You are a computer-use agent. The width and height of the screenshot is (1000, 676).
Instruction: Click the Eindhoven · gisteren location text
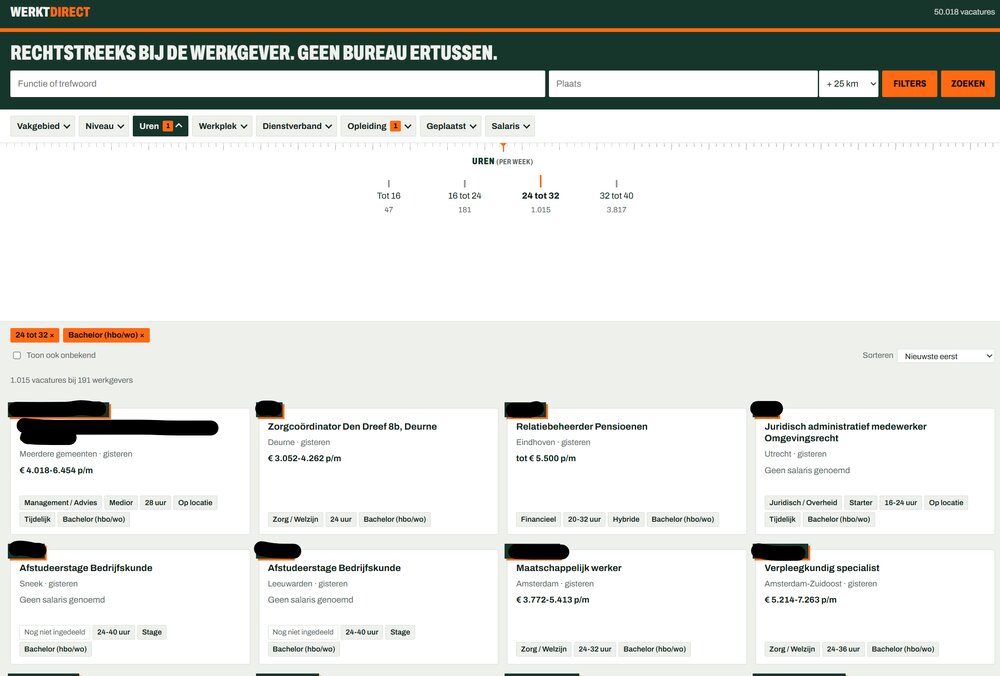(553, 442)
